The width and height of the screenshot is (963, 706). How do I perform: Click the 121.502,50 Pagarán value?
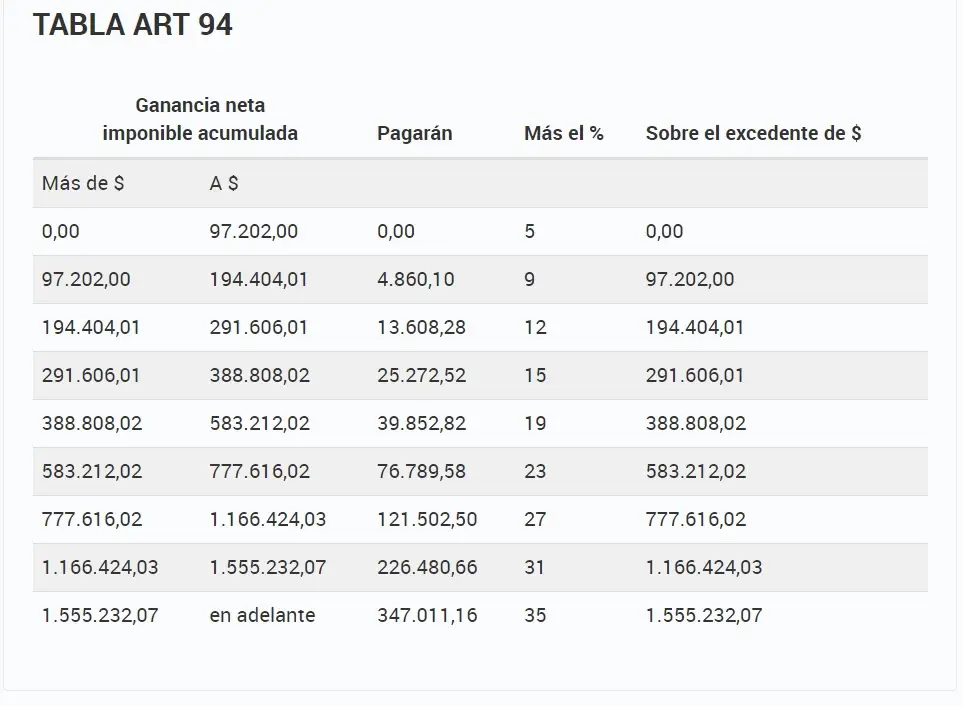427,519
